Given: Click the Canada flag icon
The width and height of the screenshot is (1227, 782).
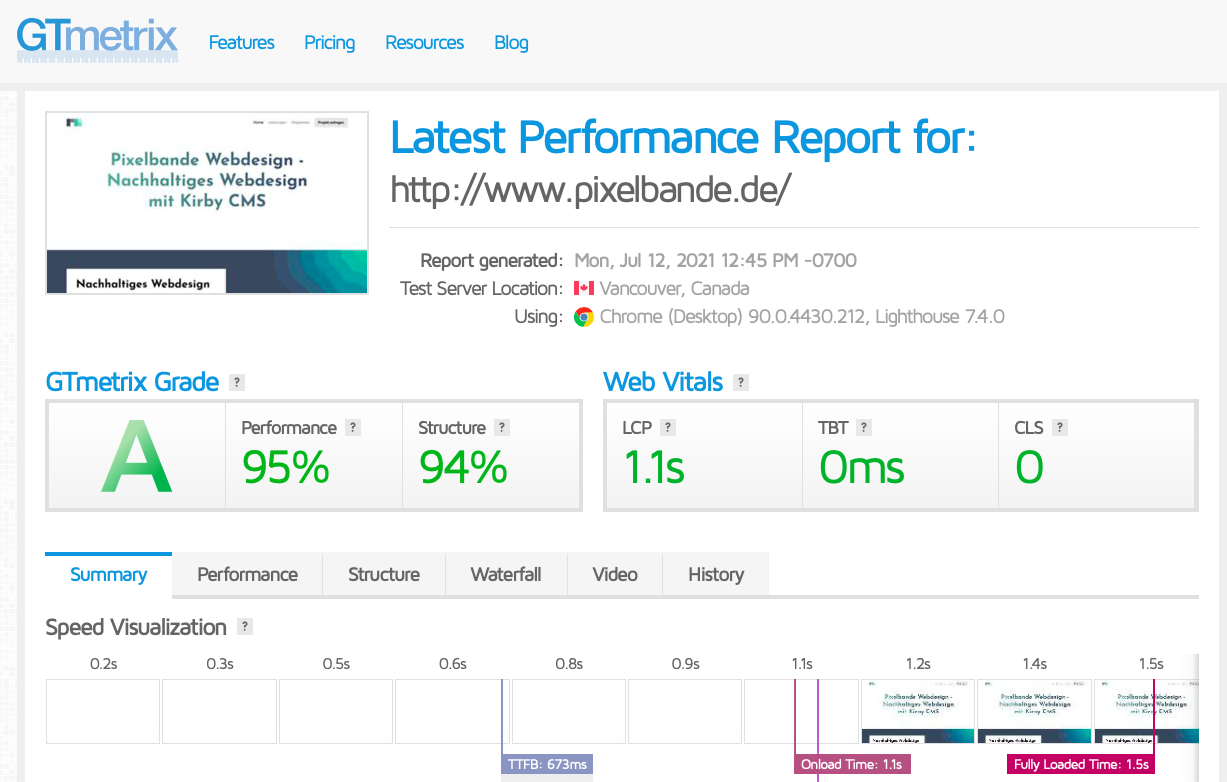Looking at the screenshot, I should 584,288.
